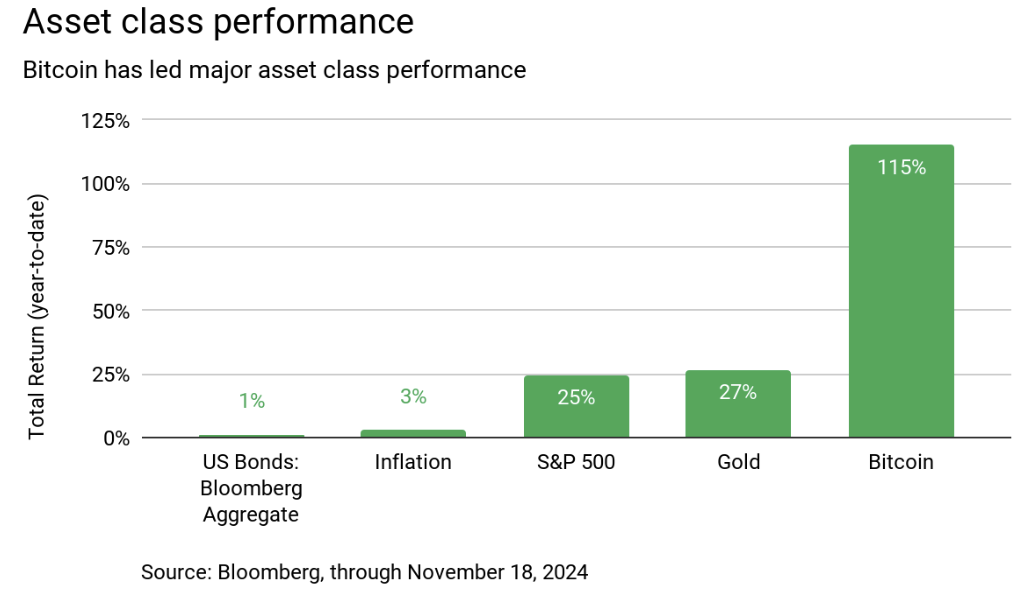Select the "Bitcoin" x-axis category label
The height and width of the screenshot is (608, 1020).
tap(901, 463)
